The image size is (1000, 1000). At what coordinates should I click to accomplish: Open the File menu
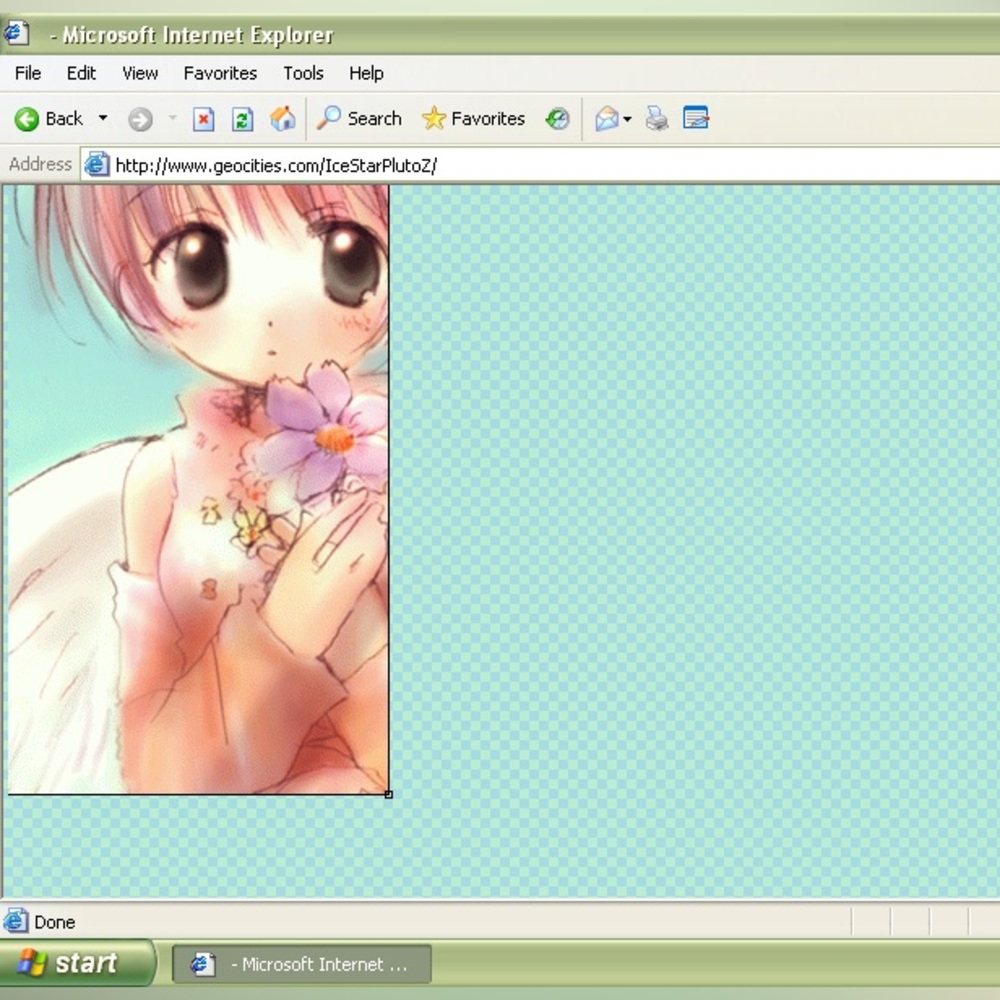[x=28, y=73]
